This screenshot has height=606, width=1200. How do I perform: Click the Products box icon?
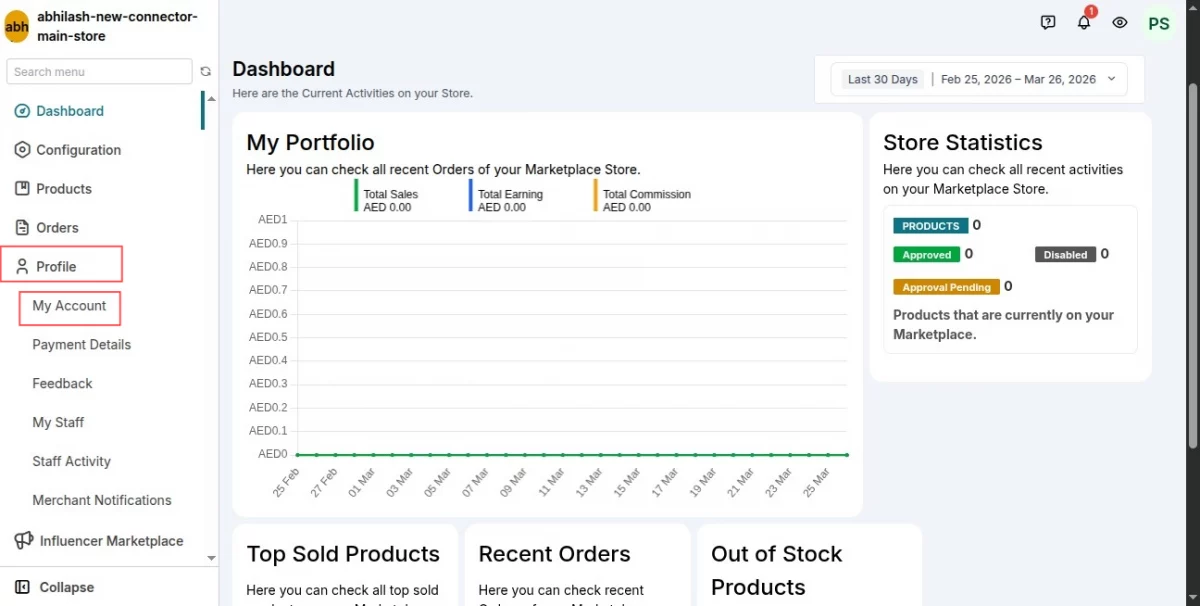pyautogui.click(x=22, y=189)
